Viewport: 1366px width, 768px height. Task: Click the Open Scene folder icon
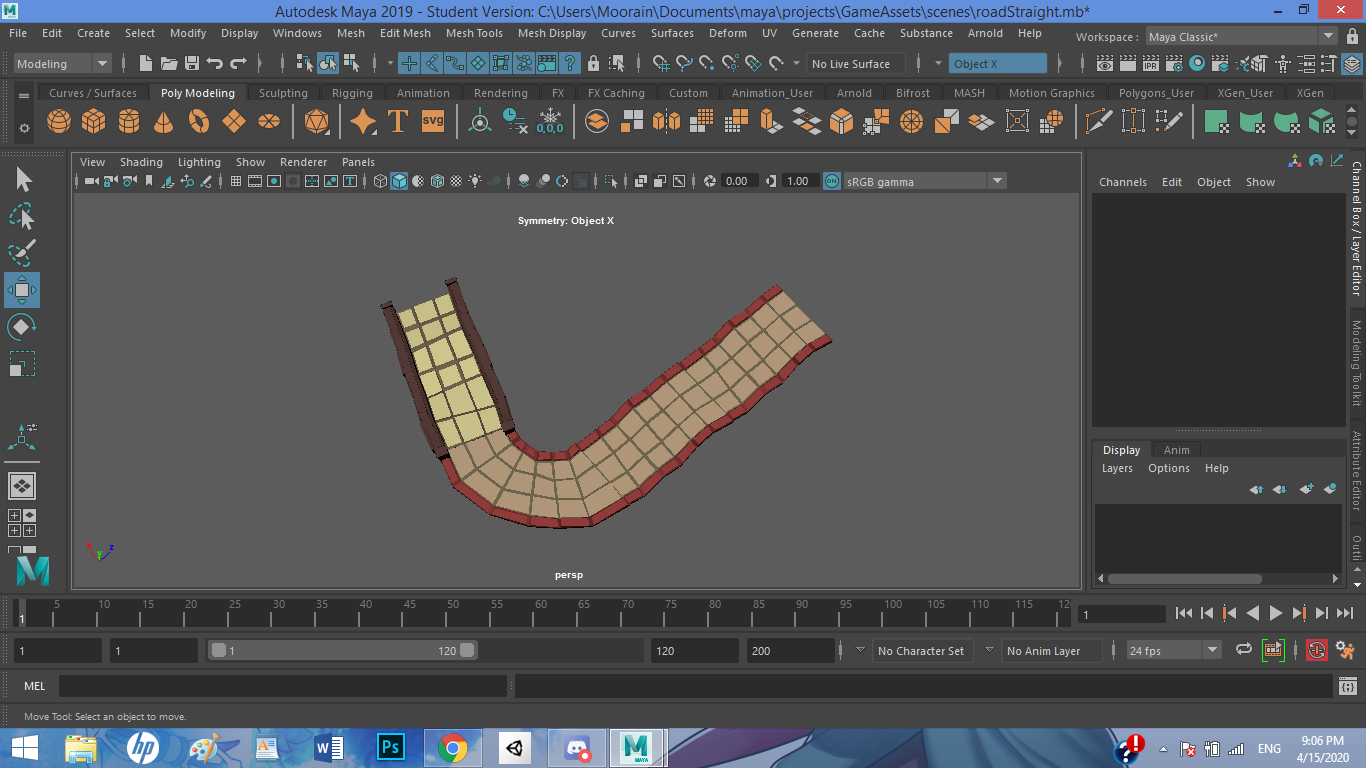169,64
